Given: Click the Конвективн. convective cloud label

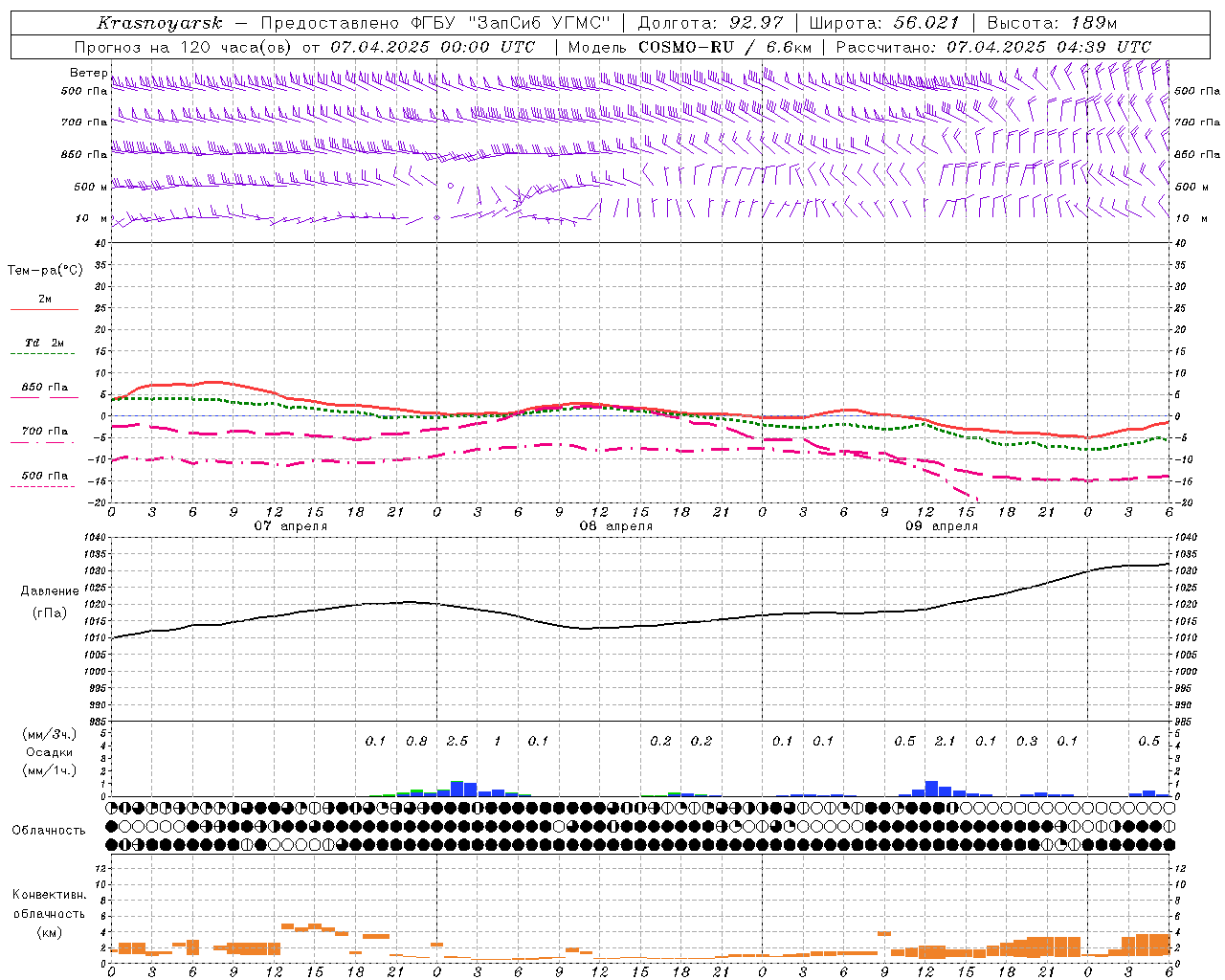Looking at the screenshot, I should click(49, 895).
